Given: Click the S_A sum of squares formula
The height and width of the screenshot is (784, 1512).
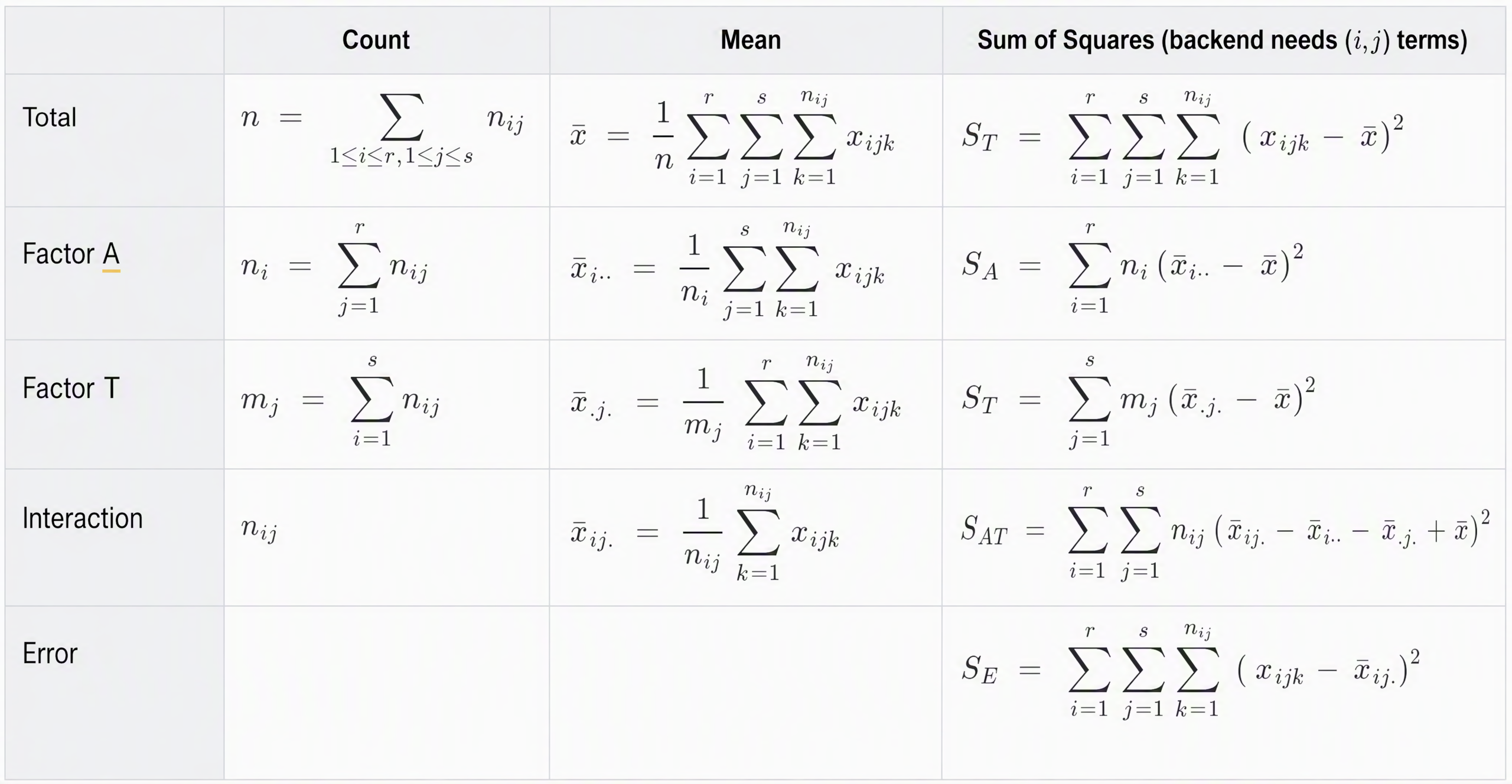Looking at the screenshot, I should tap(1132, 268).
